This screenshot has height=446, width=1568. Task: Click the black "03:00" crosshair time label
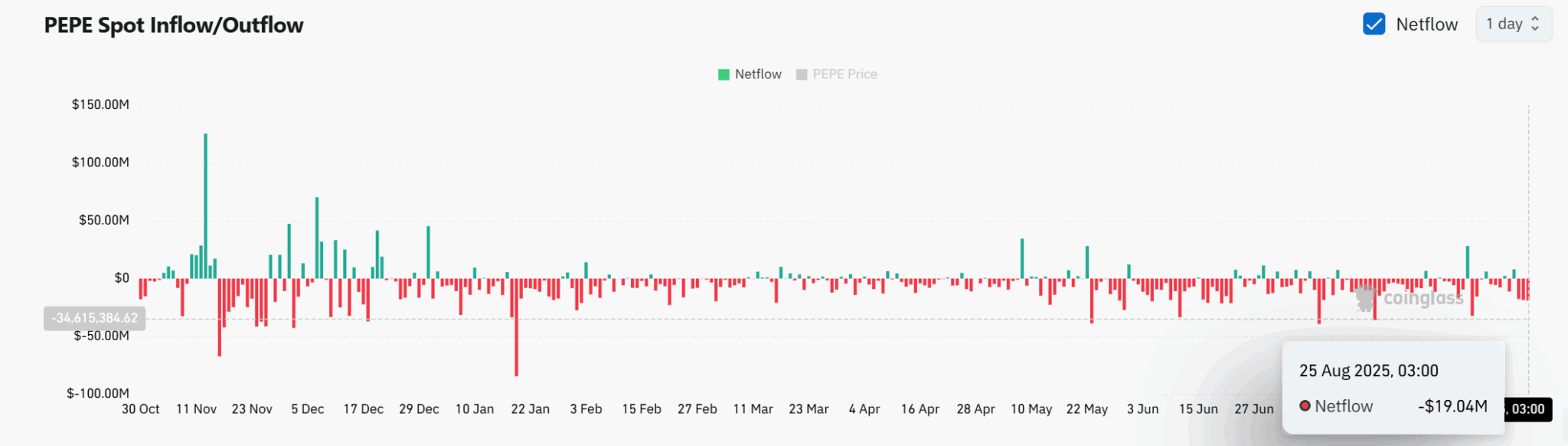[1528, 409]
